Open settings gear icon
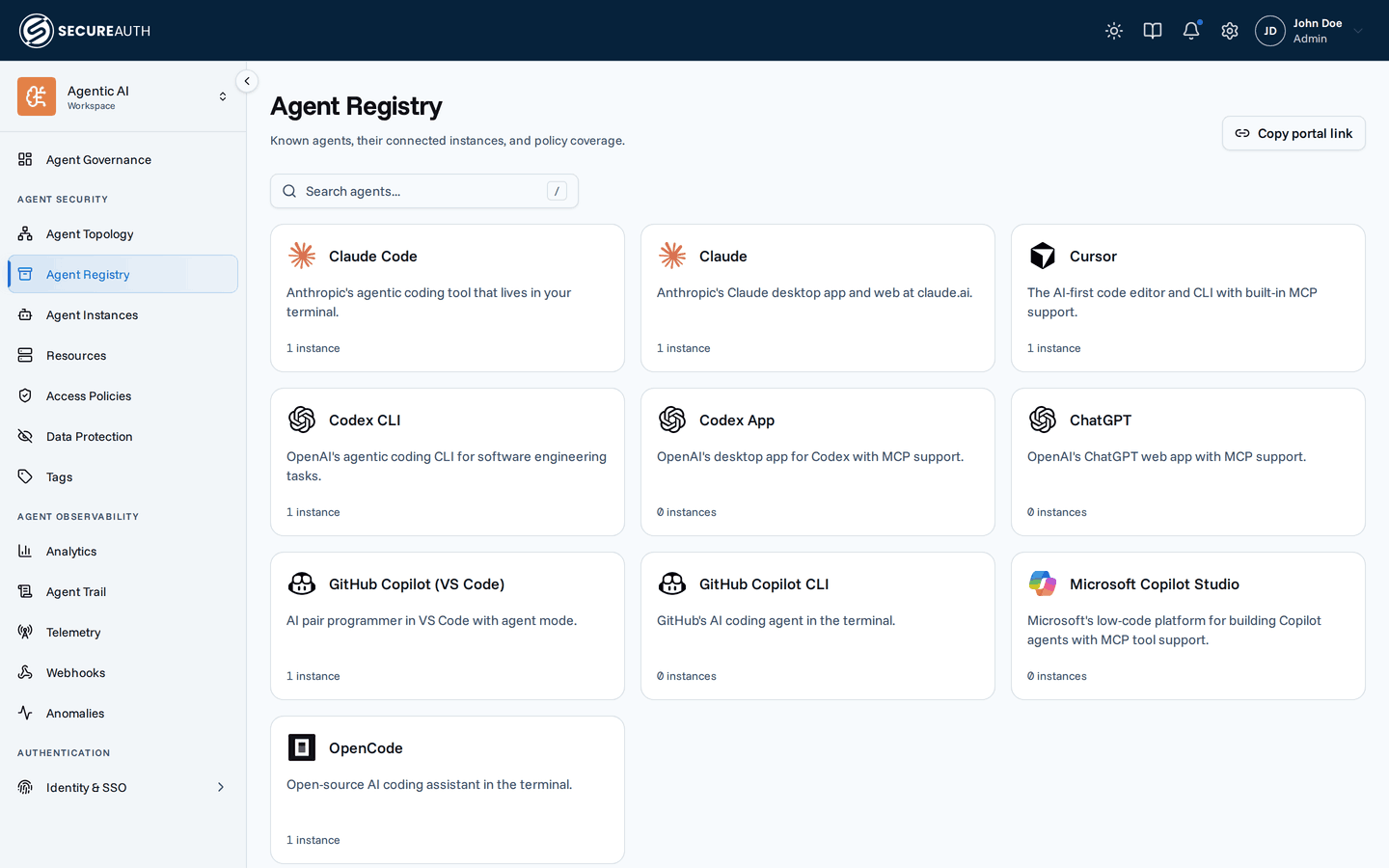Image resolution: width=1389 pixels, height=868 pixels. tap(1230, 31)
